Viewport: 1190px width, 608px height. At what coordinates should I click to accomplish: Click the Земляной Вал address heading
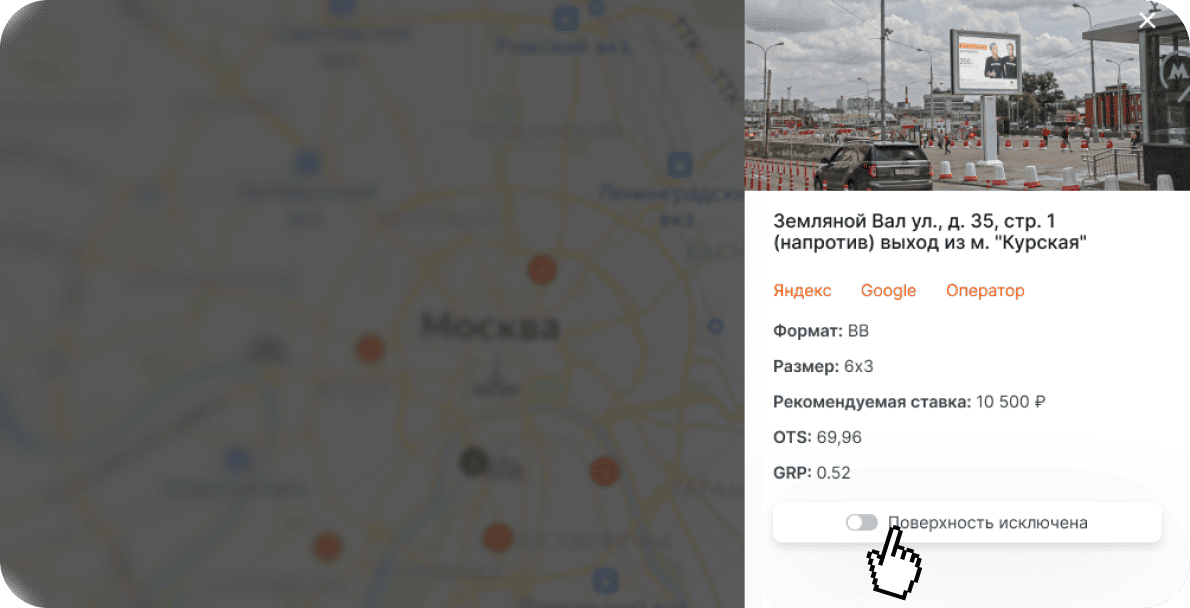[930, 232]
